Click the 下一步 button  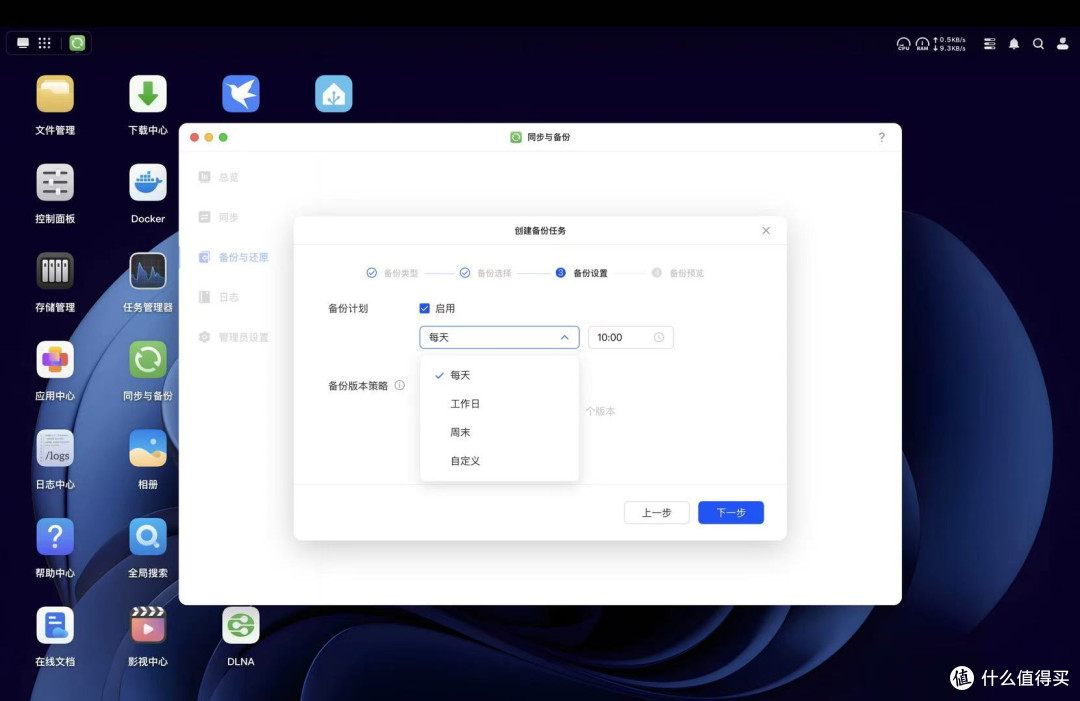click(731, 512)
